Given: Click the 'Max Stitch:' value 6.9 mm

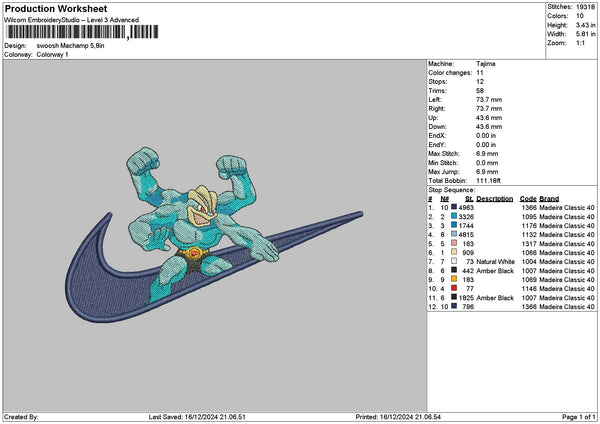Looking at the screenshot, I should (x=487, y=154).
